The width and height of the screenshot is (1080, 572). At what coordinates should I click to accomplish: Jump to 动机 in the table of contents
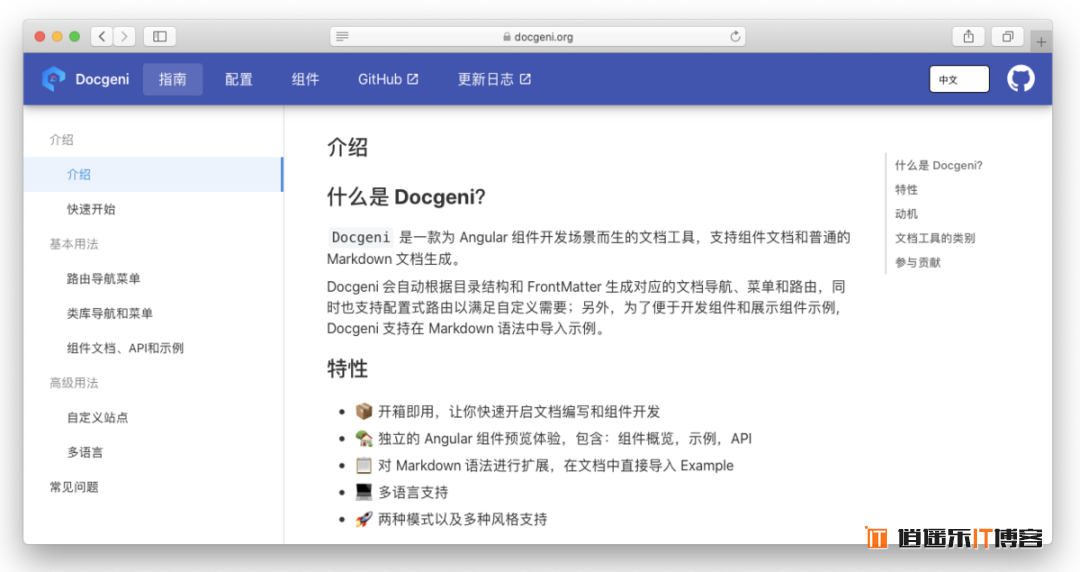[x=906, y=214]
